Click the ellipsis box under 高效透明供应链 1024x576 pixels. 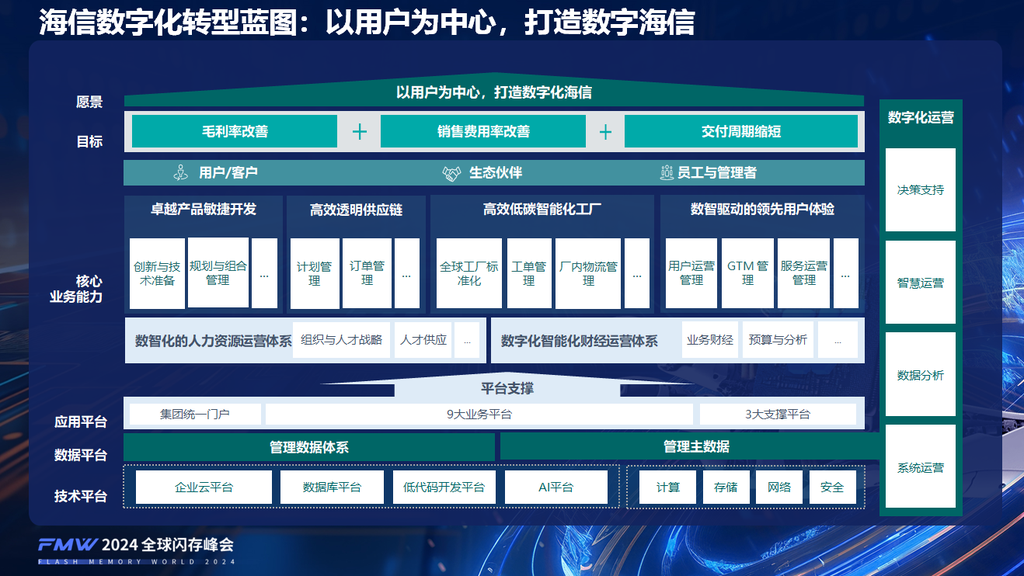point(407,273)
